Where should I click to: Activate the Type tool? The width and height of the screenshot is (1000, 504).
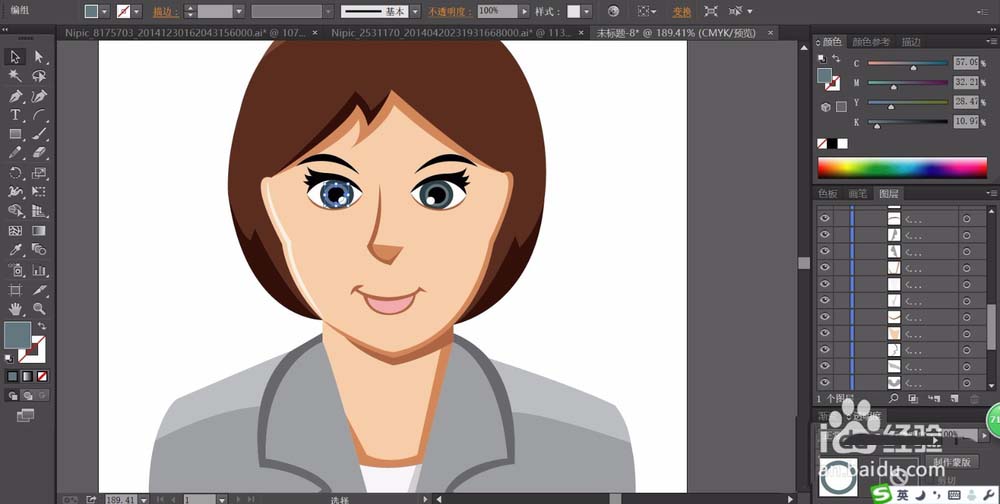(16, 115)
